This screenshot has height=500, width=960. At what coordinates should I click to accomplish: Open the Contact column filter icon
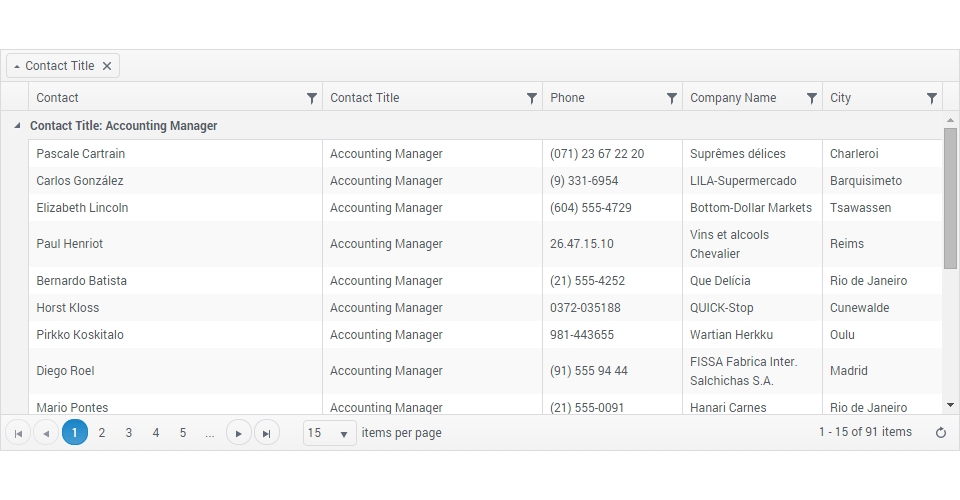(x=312, y=98)
